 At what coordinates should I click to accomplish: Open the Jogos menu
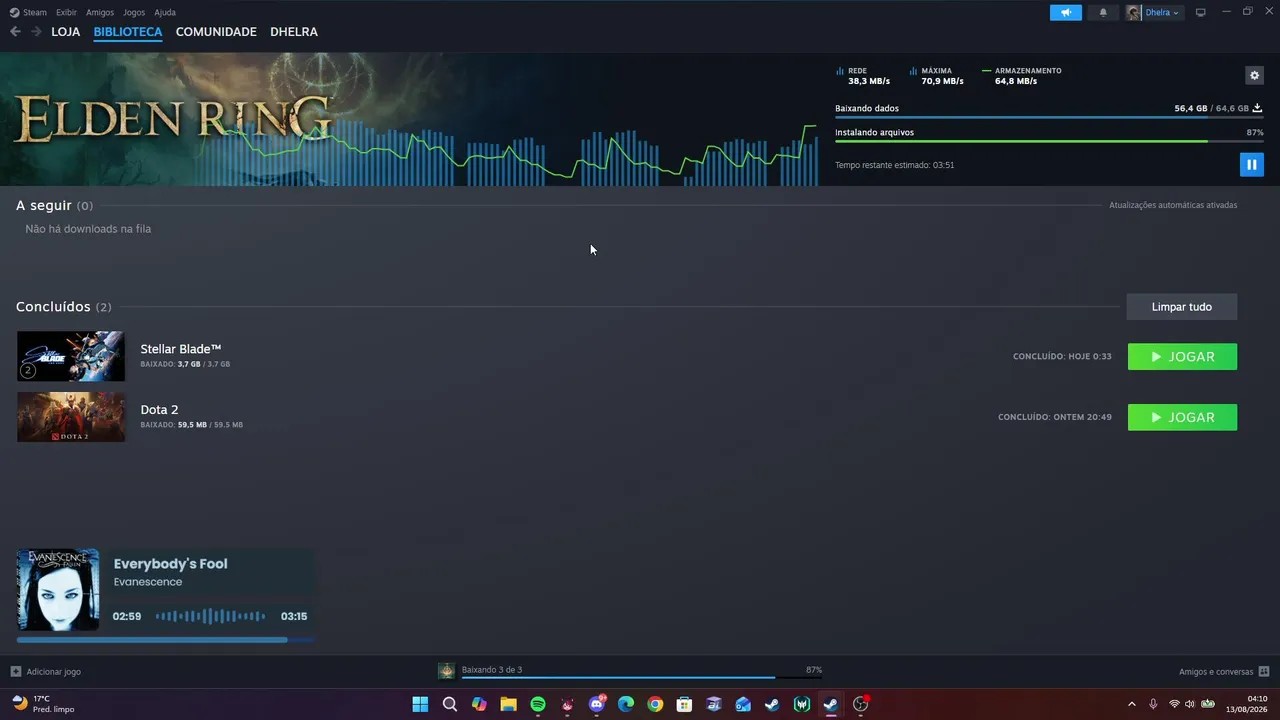click(x=134, y=12)
